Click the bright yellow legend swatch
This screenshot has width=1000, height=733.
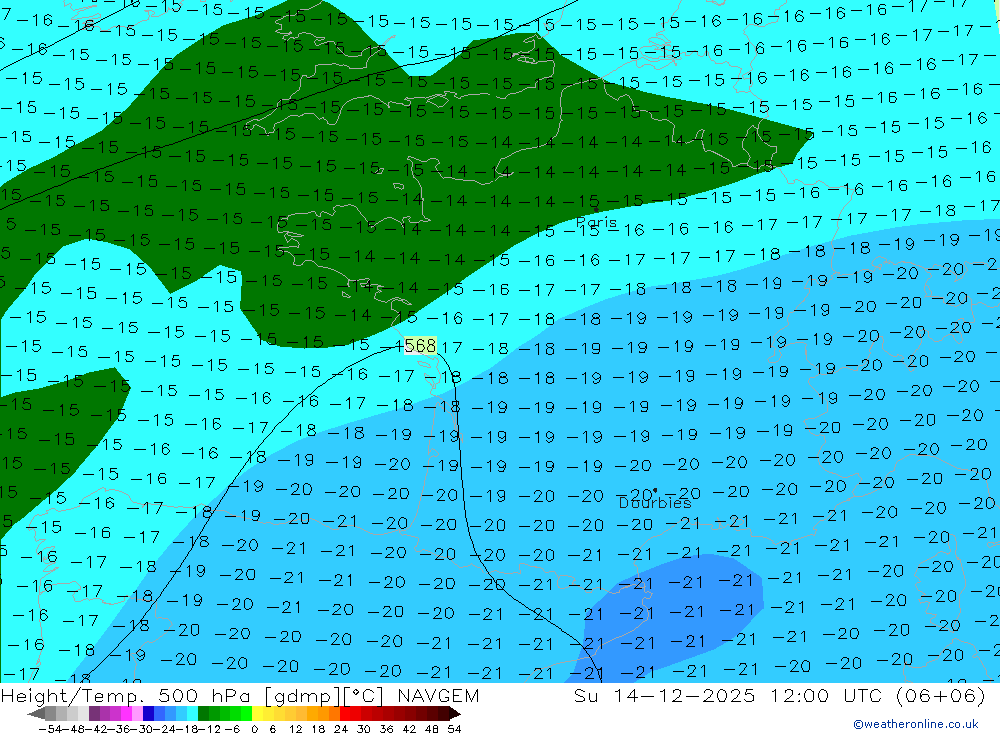point(257,714)
